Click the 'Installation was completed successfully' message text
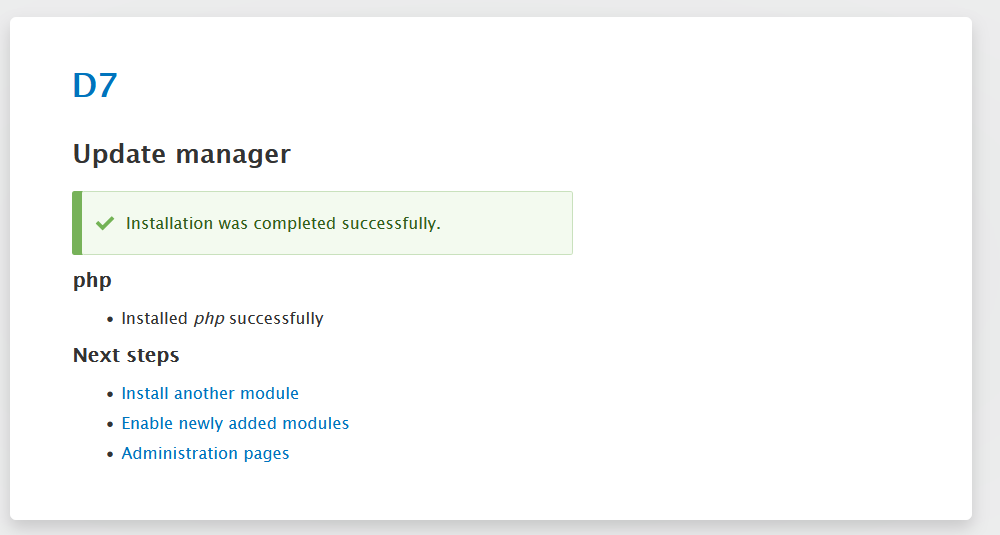Screen dimensions: 1000x535 (x=283, y=223)
